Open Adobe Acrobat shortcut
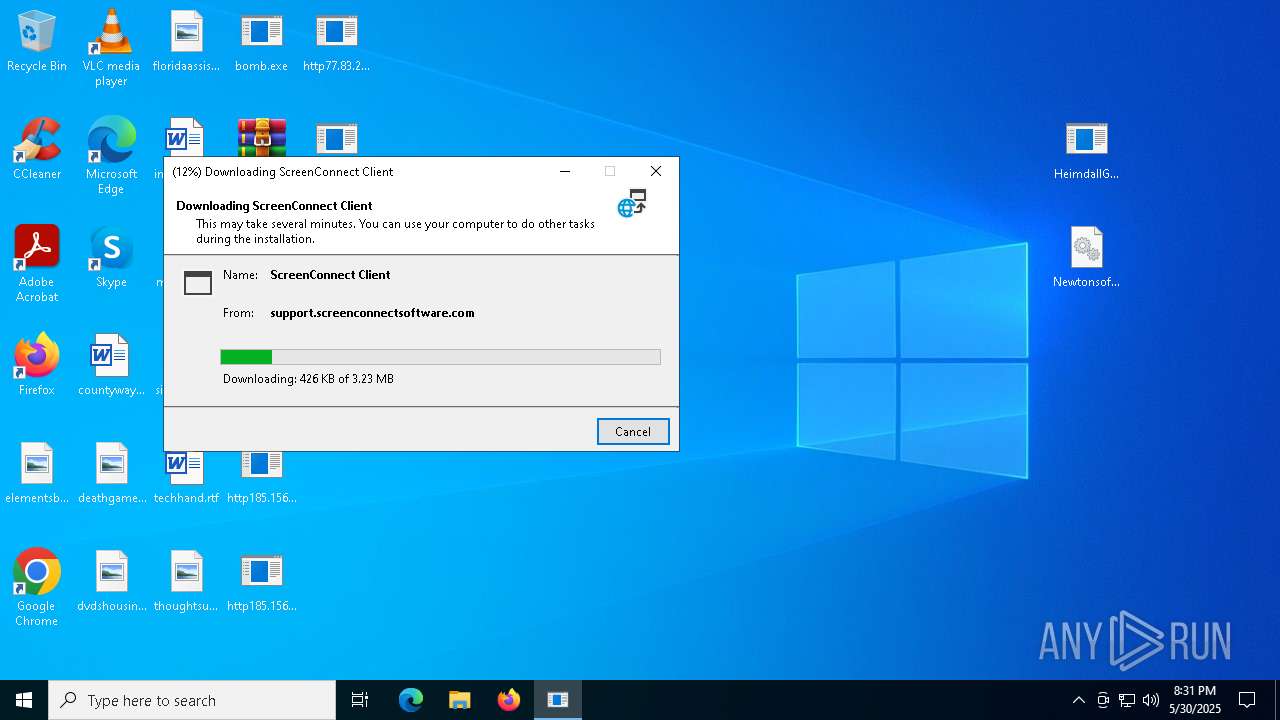This screenshot has width=1280, height=720. point(37,264)
